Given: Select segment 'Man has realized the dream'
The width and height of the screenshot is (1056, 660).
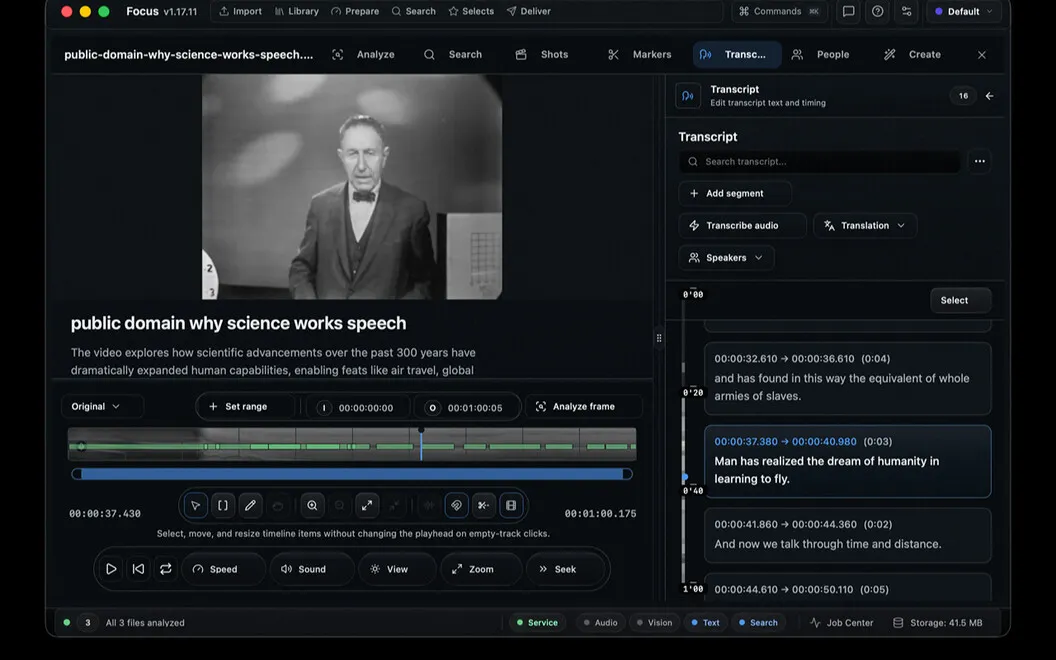Looking at the screenshot, I should click(x=847, y=461).
